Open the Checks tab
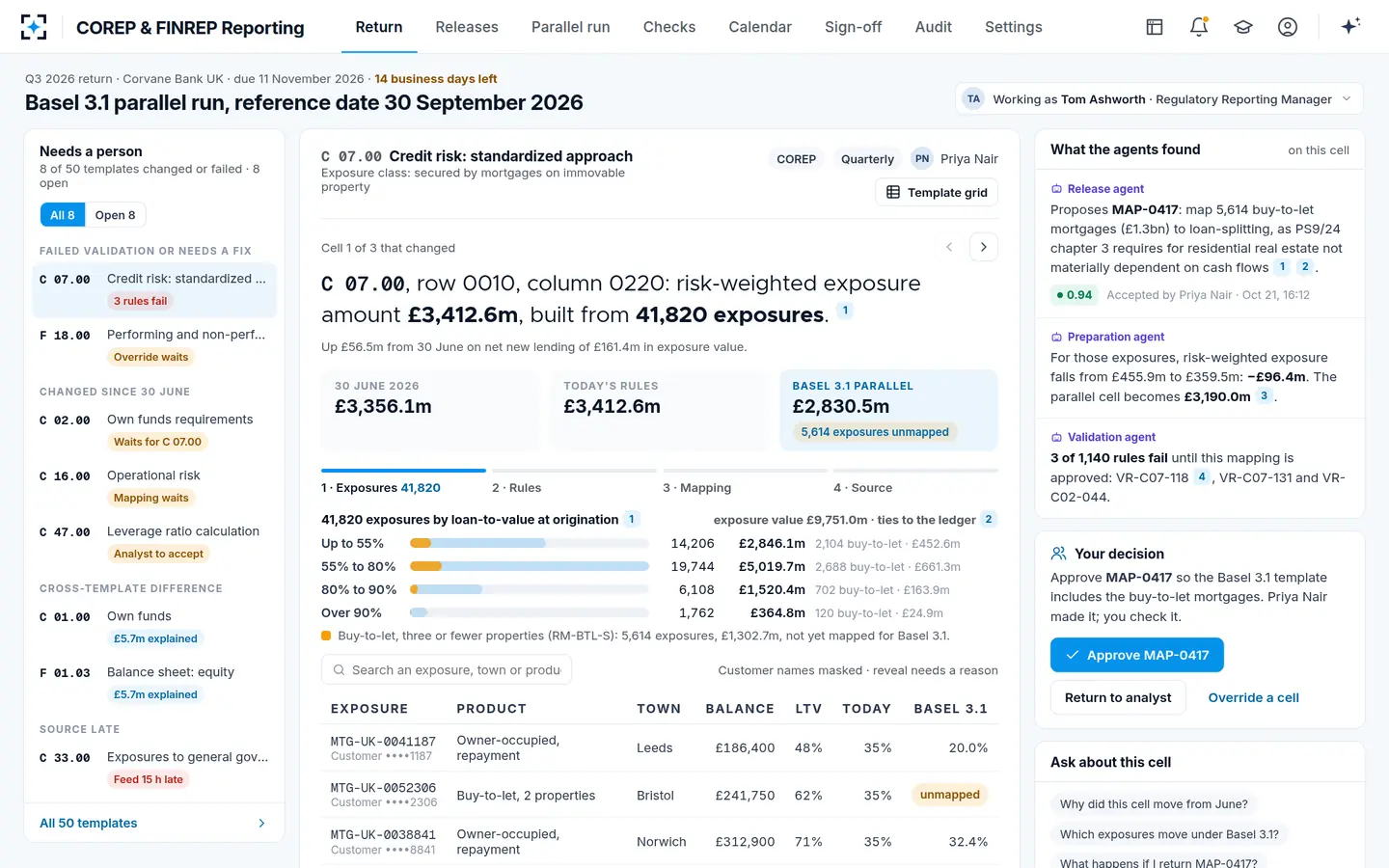This screenshot has width=1389, height=868. point(669,27)
